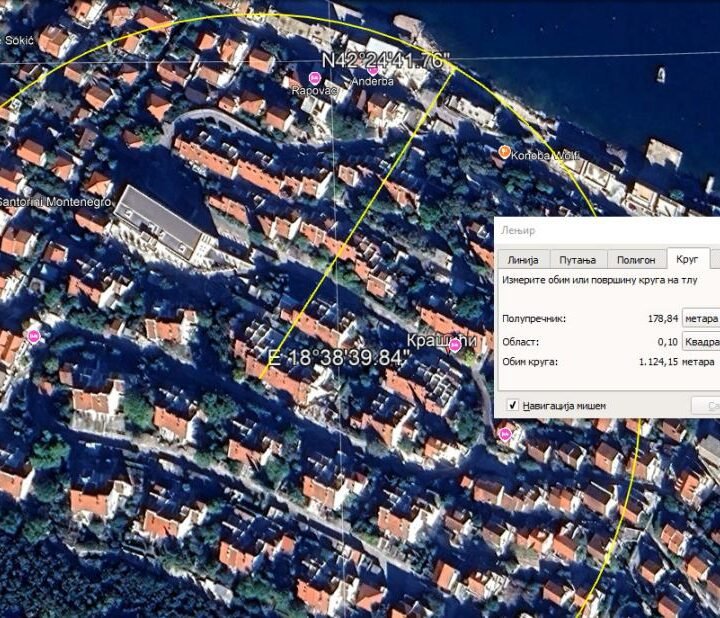Click the pink lodging pin at the left edge
The image size is (720, 618).
[x=33, y=337]
